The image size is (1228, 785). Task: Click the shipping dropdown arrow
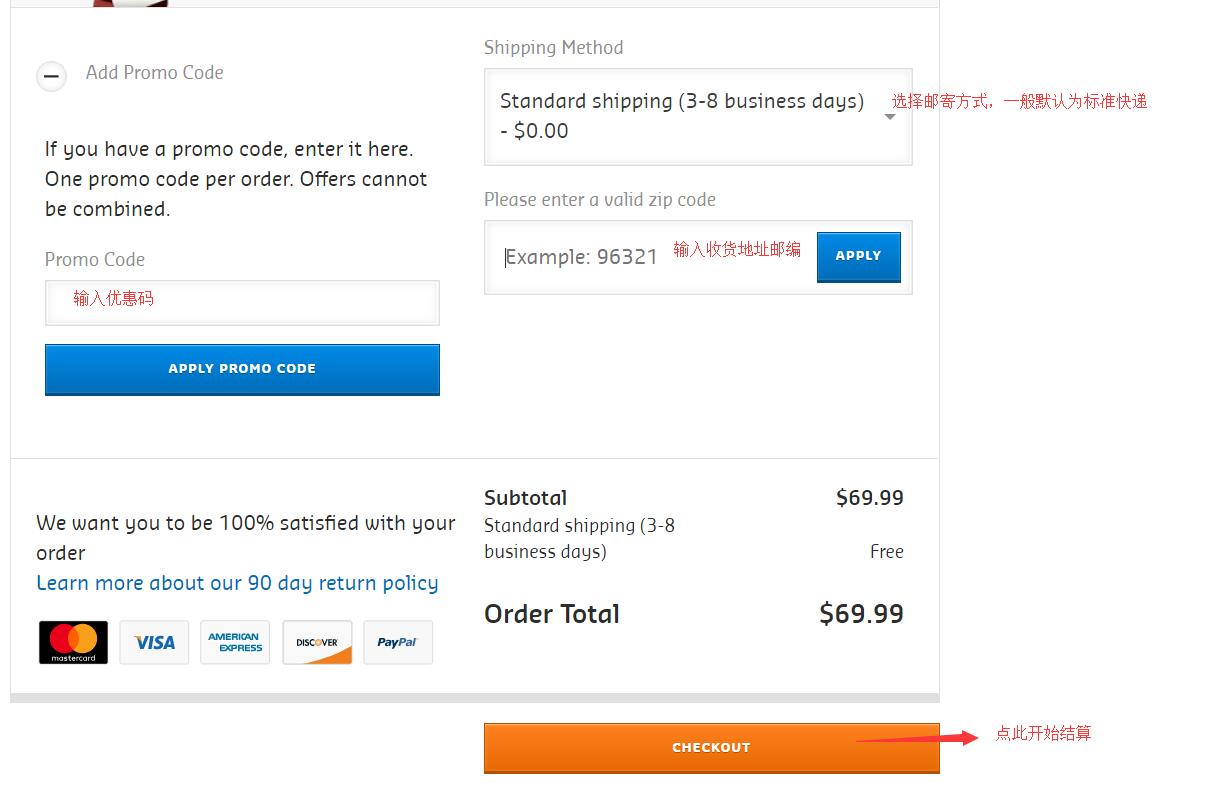tap(890, 117)
